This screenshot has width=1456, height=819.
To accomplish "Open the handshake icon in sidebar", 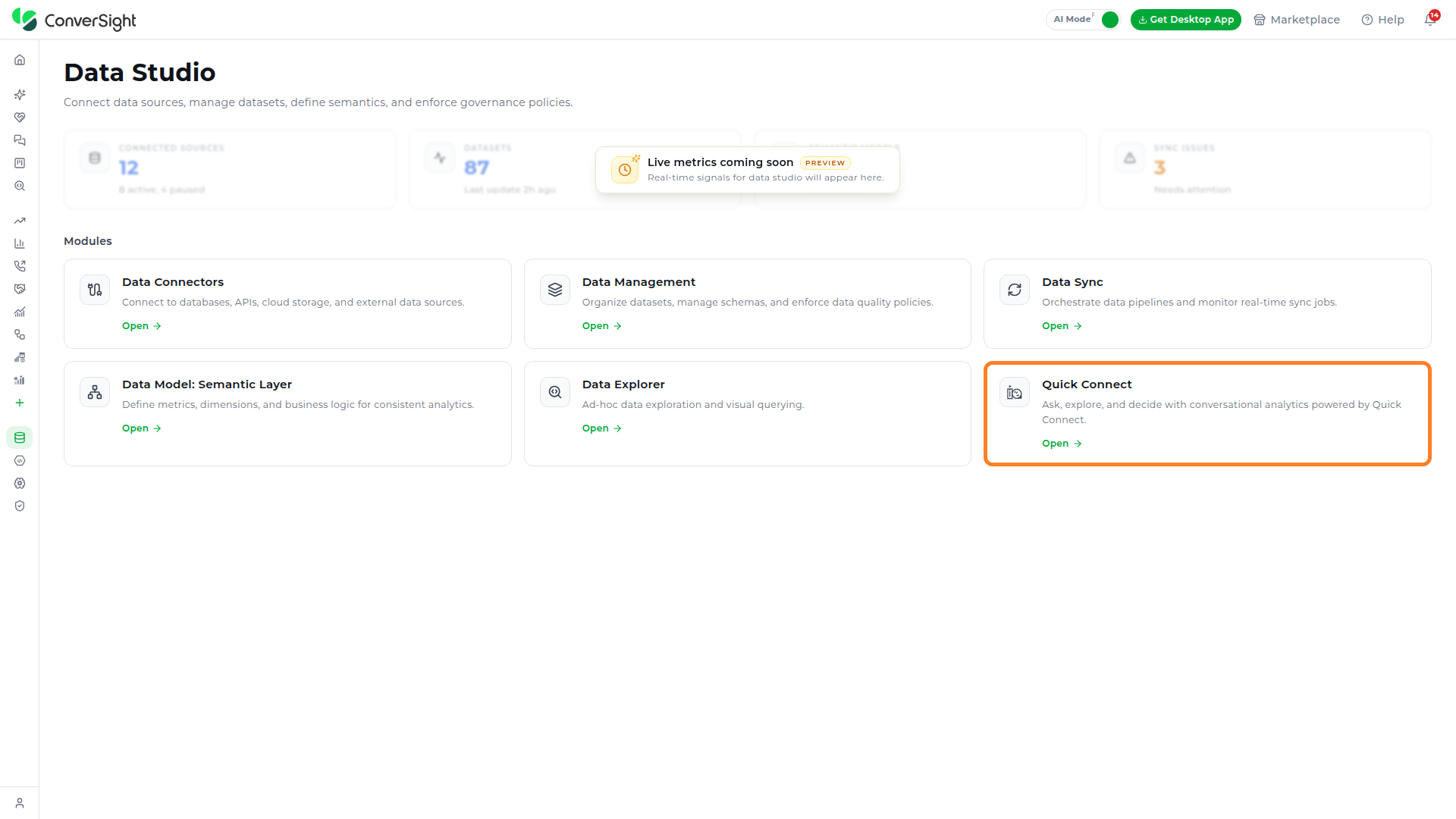I will (x=20, y=289).
